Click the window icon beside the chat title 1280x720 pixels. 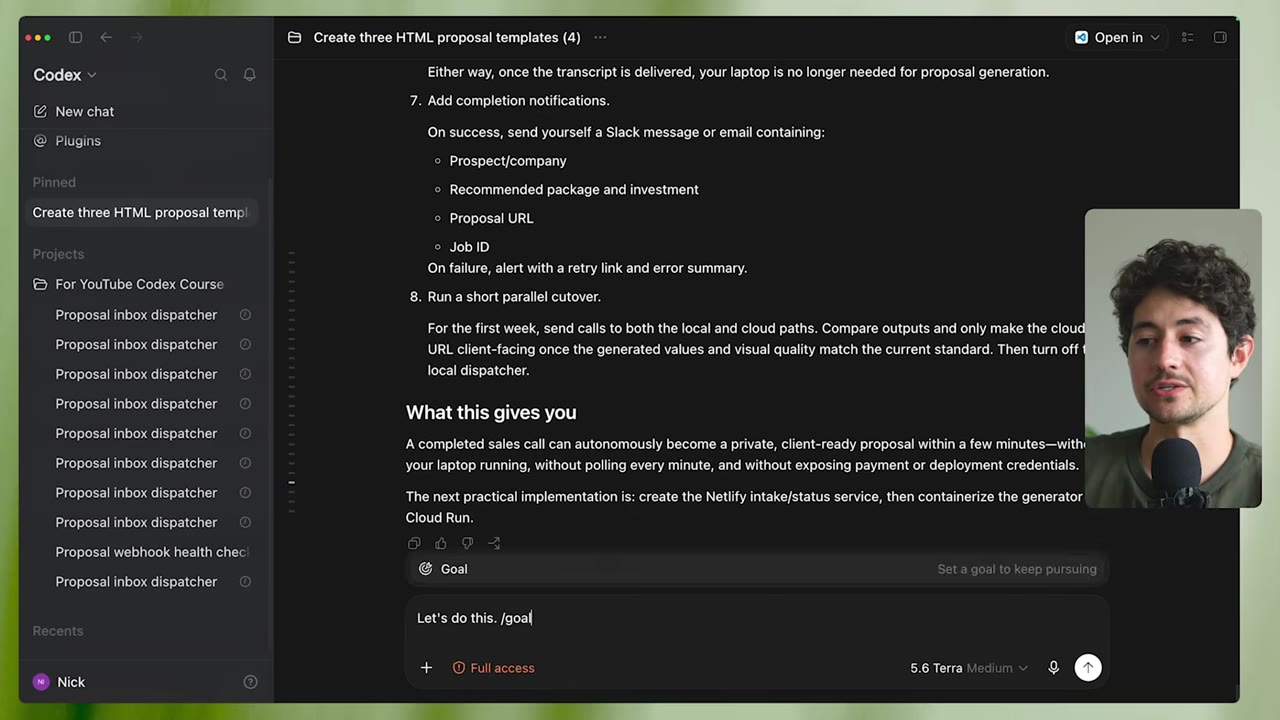coord(294,37)
